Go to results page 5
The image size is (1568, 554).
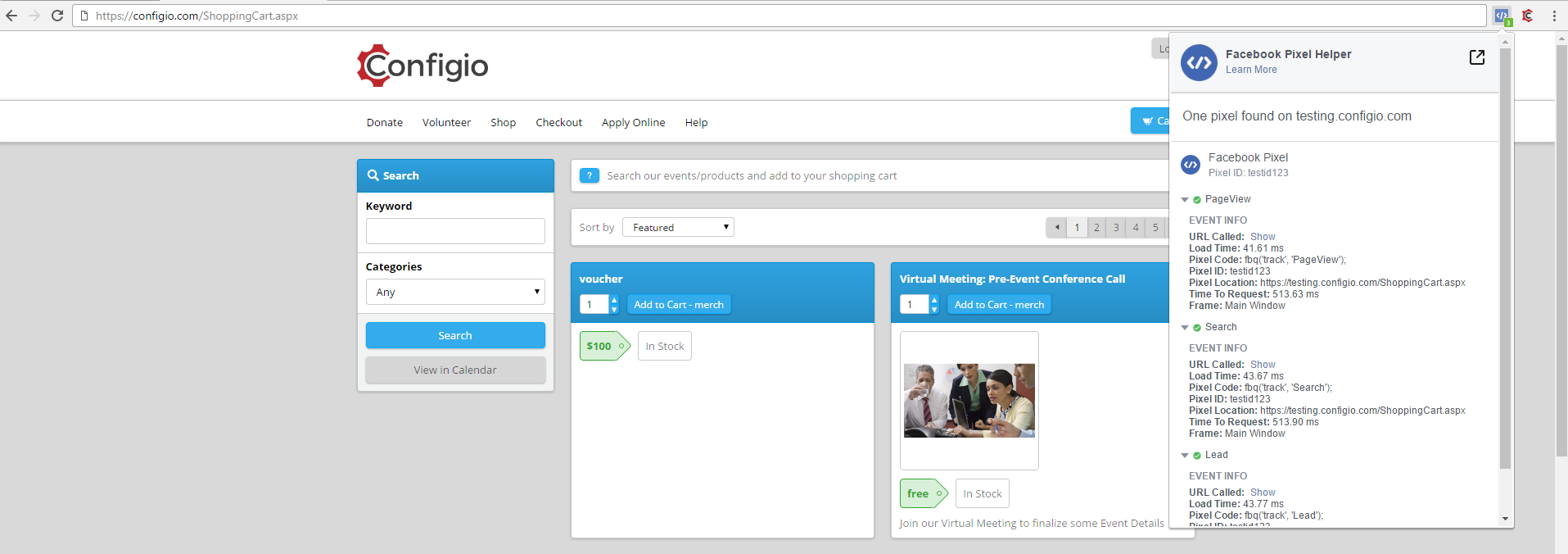coord(1155,228)
